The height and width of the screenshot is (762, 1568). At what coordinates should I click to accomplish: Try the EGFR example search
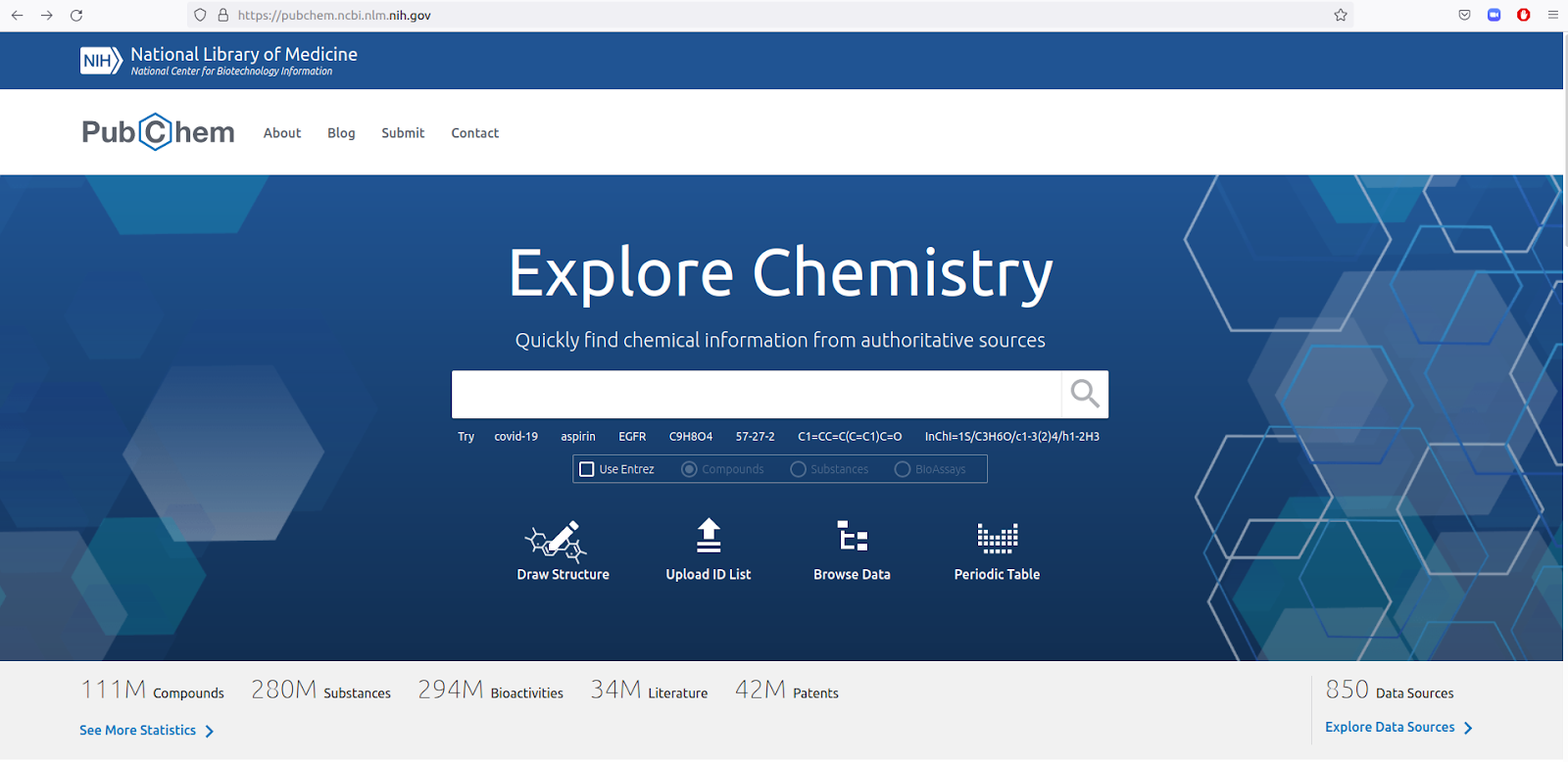(x=632, y=437)
